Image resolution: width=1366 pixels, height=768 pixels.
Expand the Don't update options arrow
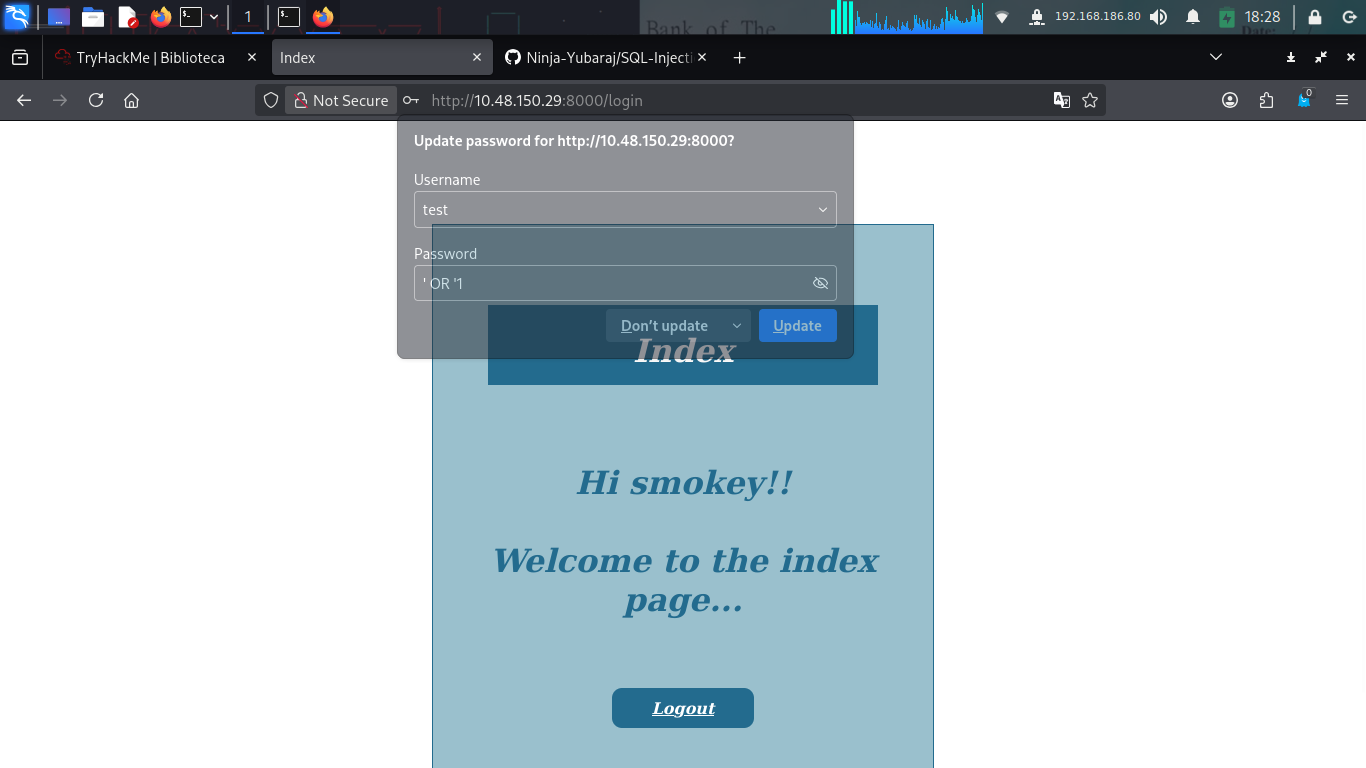point(737,326)
